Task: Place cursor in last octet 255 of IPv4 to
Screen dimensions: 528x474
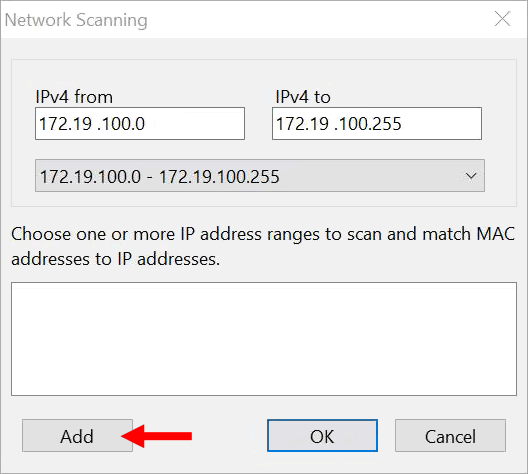Action: 386,124
